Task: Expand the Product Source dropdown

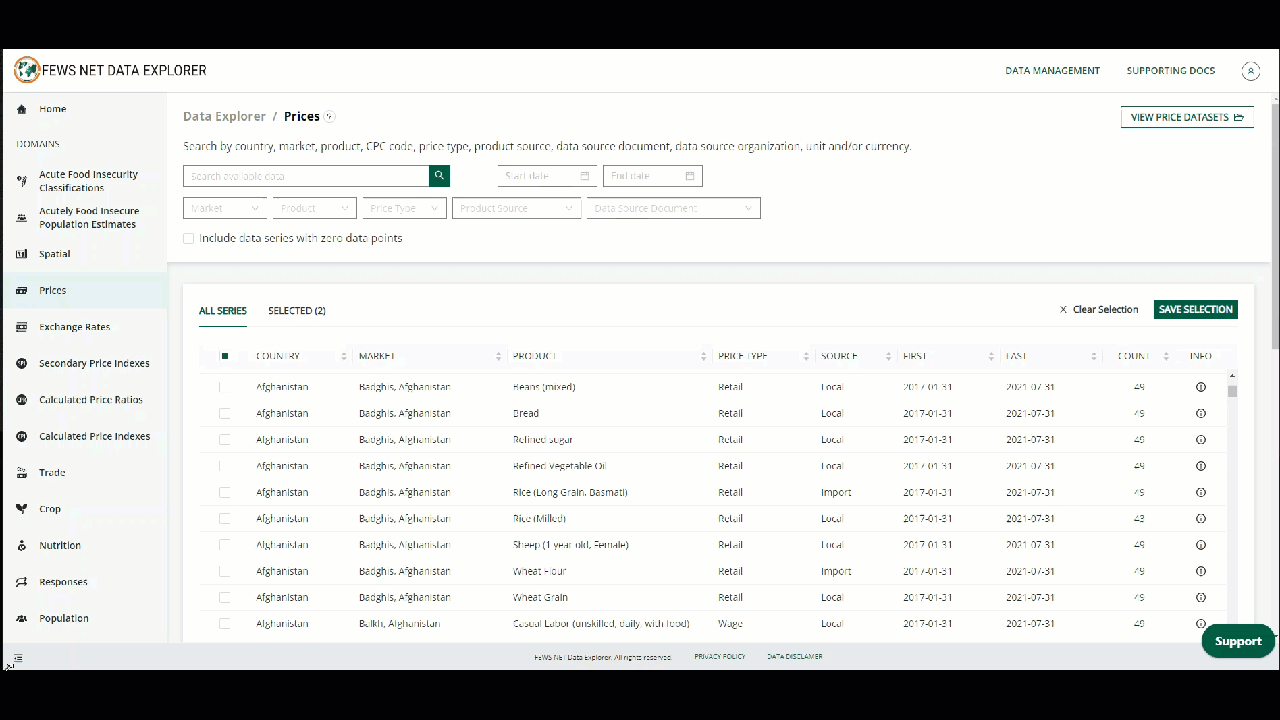Action: 516,208
